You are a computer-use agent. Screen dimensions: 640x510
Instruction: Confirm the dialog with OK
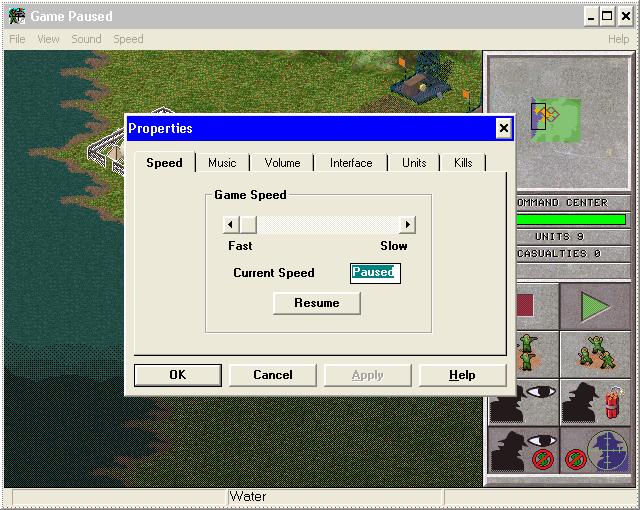178,375
